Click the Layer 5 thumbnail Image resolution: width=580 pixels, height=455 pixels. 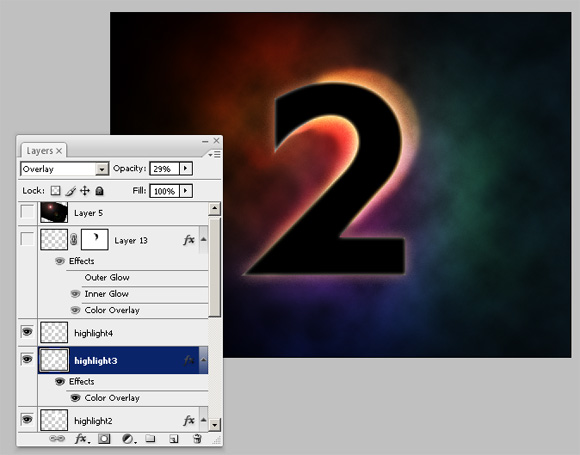tap(54, 212)
